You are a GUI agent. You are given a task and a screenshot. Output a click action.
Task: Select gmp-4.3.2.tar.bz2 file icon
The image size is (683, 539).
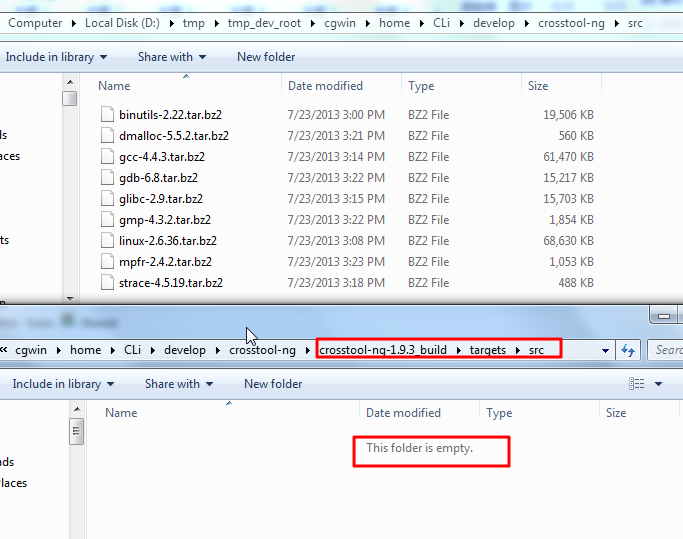coord(107,220)
